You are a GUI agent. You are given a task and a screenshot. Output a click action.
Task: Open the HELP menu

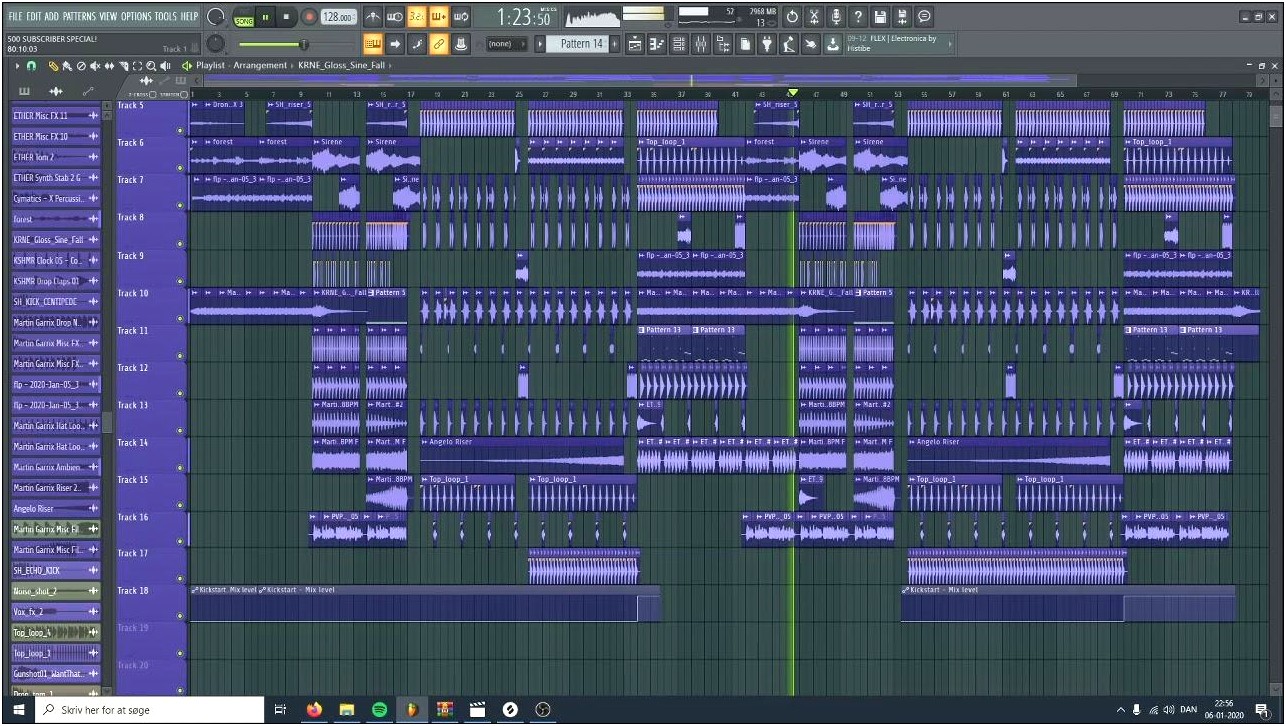click(189, 17)
